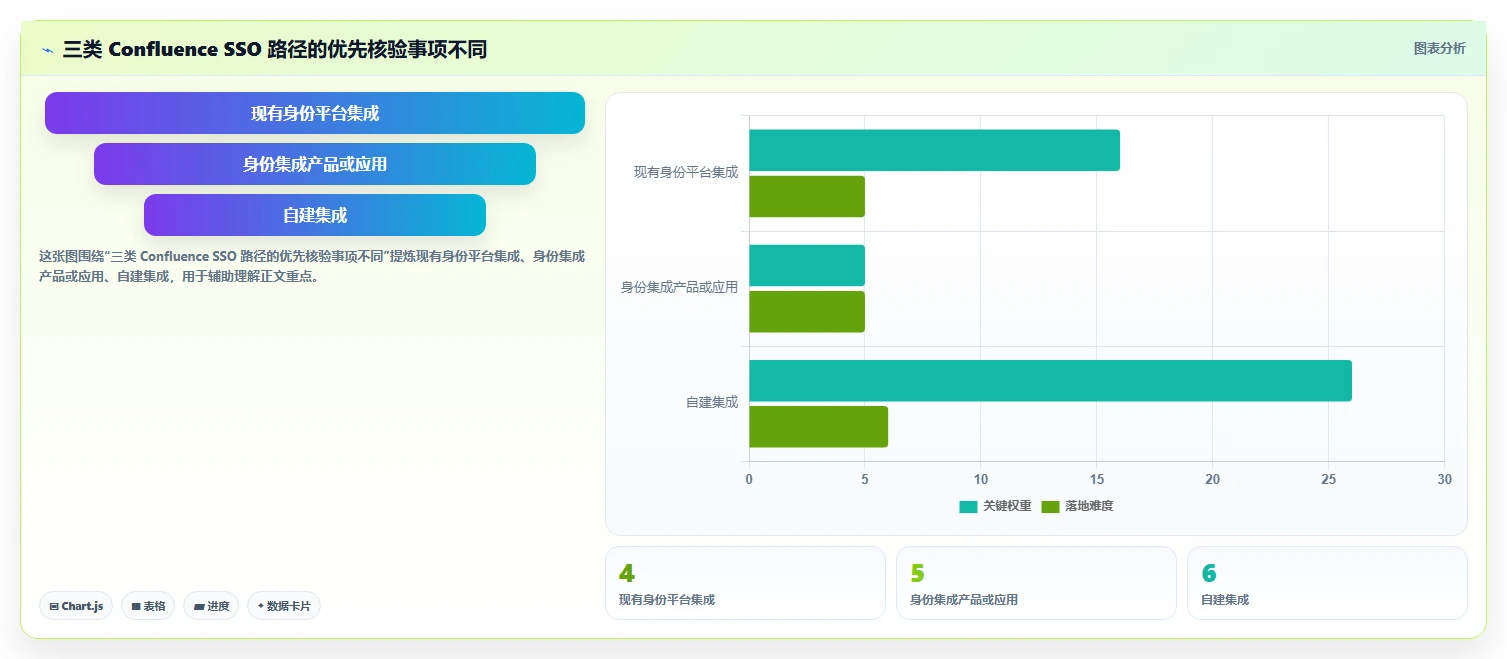The height and width of the screenshot is (659, 1507).
Task: Click the 进度 tag chip
Action: coord(211,606)
